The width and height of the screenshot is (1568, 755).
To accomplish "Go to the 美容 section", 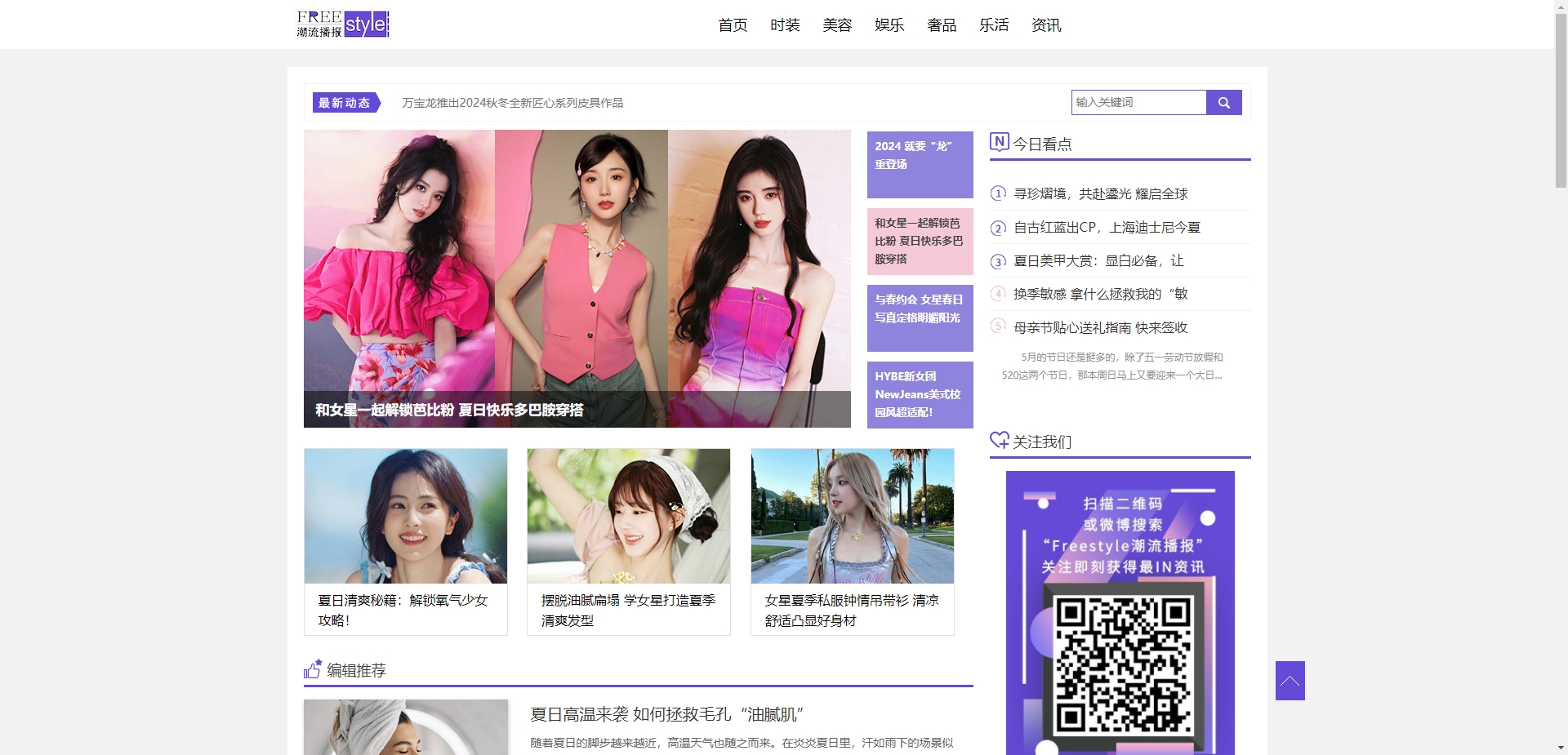I will coord(837,25).
